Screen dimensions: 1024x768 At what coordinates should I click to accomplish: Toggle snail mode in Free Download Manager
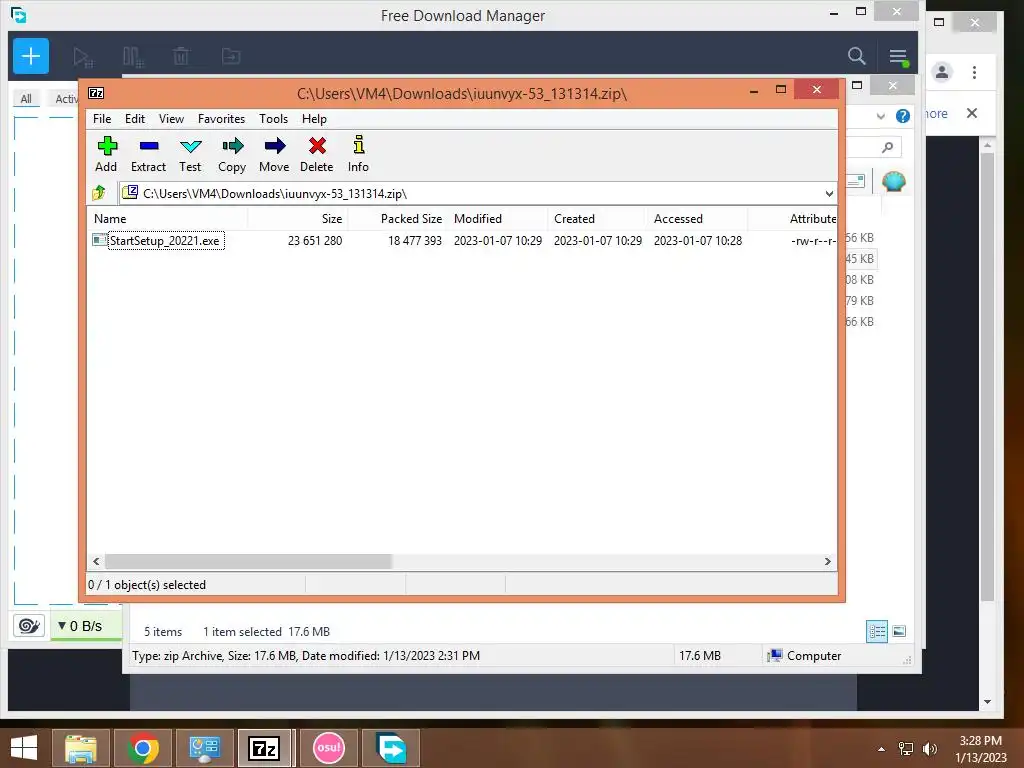click(29, 626)
